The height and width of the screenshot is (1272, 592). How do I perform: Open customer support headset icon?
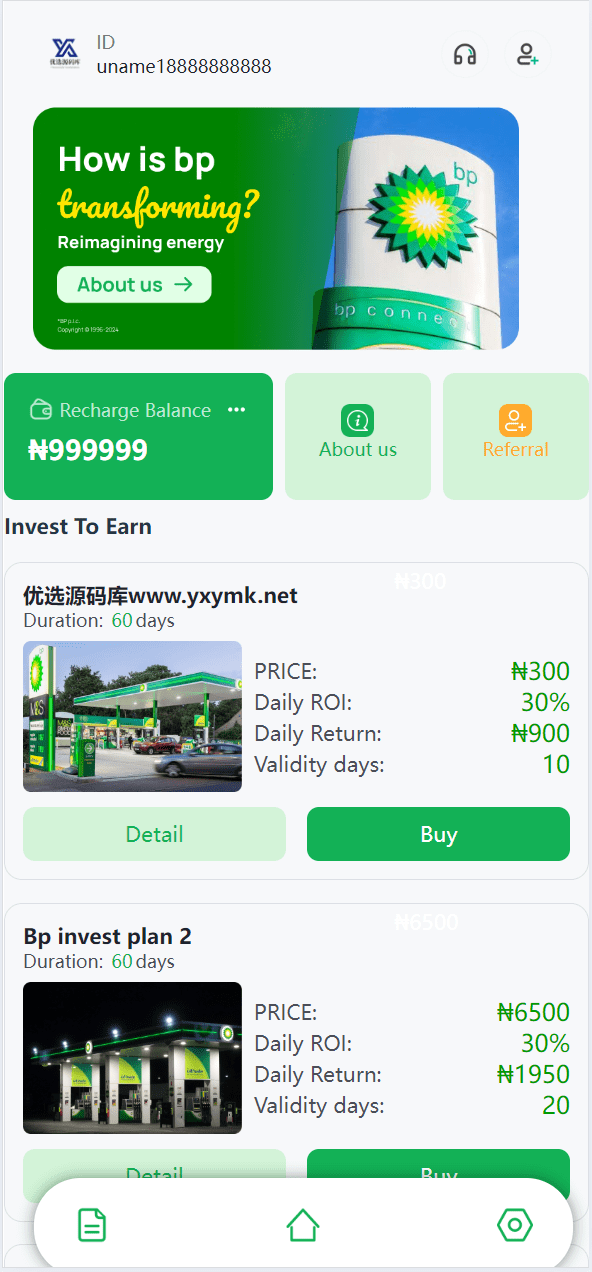[465, 54]
